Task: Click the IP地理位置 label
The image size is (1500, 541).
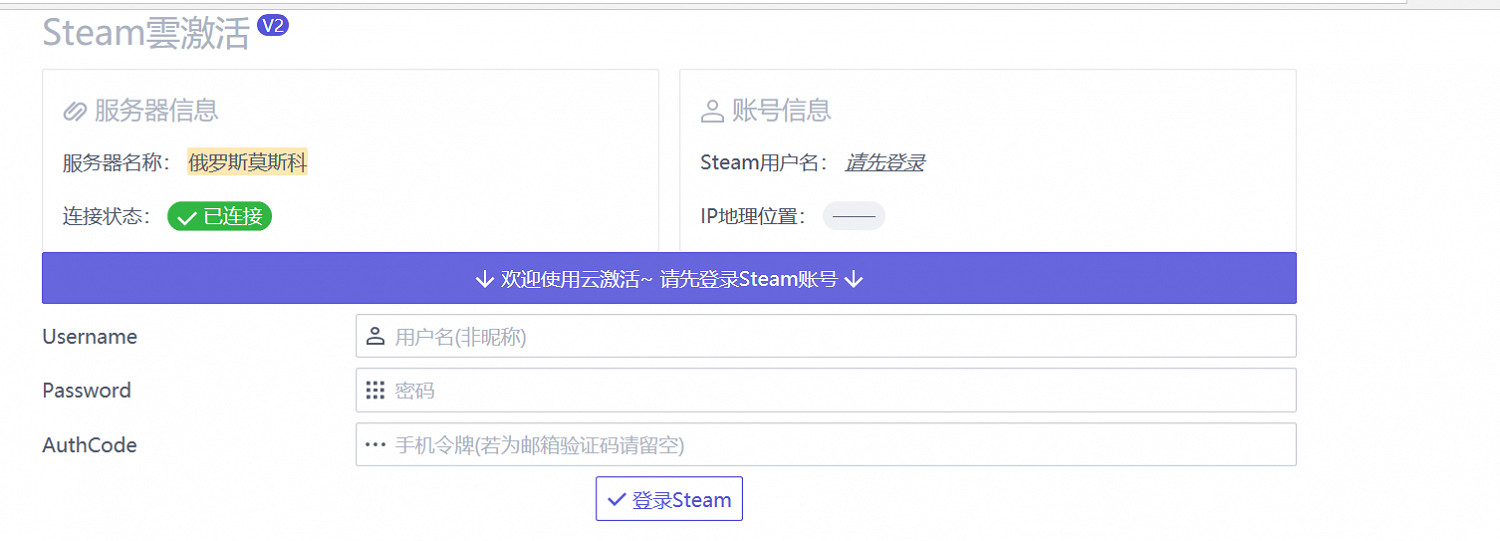Action: pos(754,217)
